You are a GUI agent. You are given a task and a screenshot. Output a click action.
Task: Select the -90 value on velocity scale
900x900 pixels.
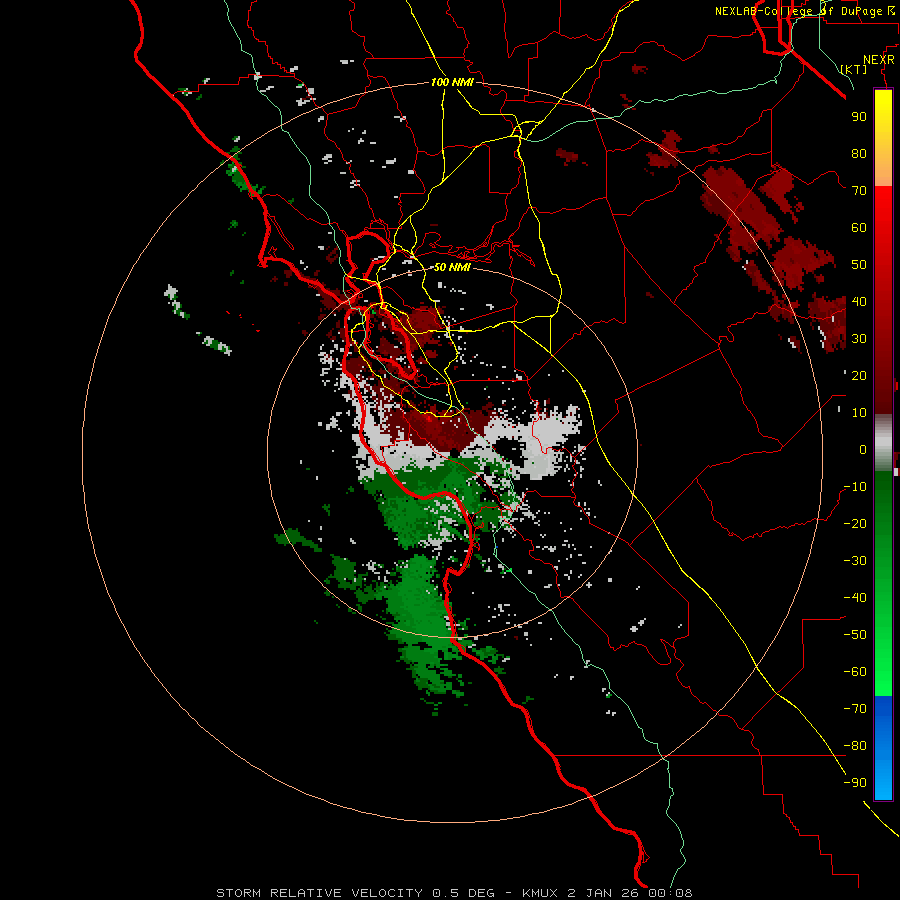pos(855,783)
